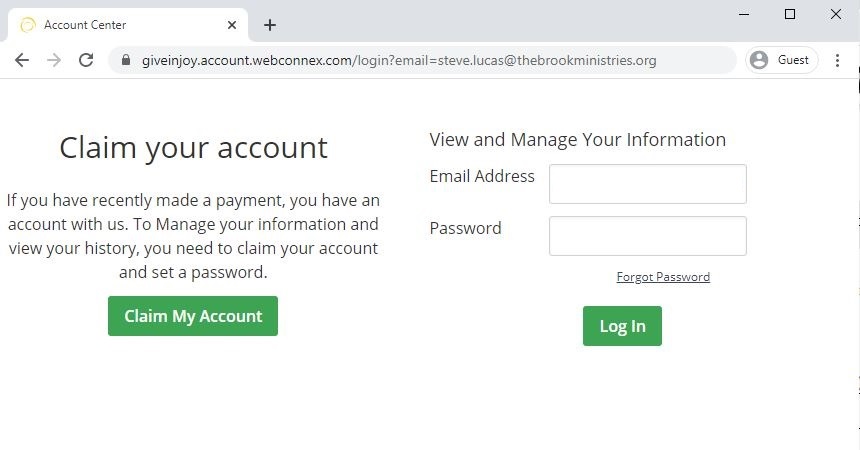Viewport: 860px width, 450px height.
Task: Click the browser forward arrow
Action: click(54, 60)
